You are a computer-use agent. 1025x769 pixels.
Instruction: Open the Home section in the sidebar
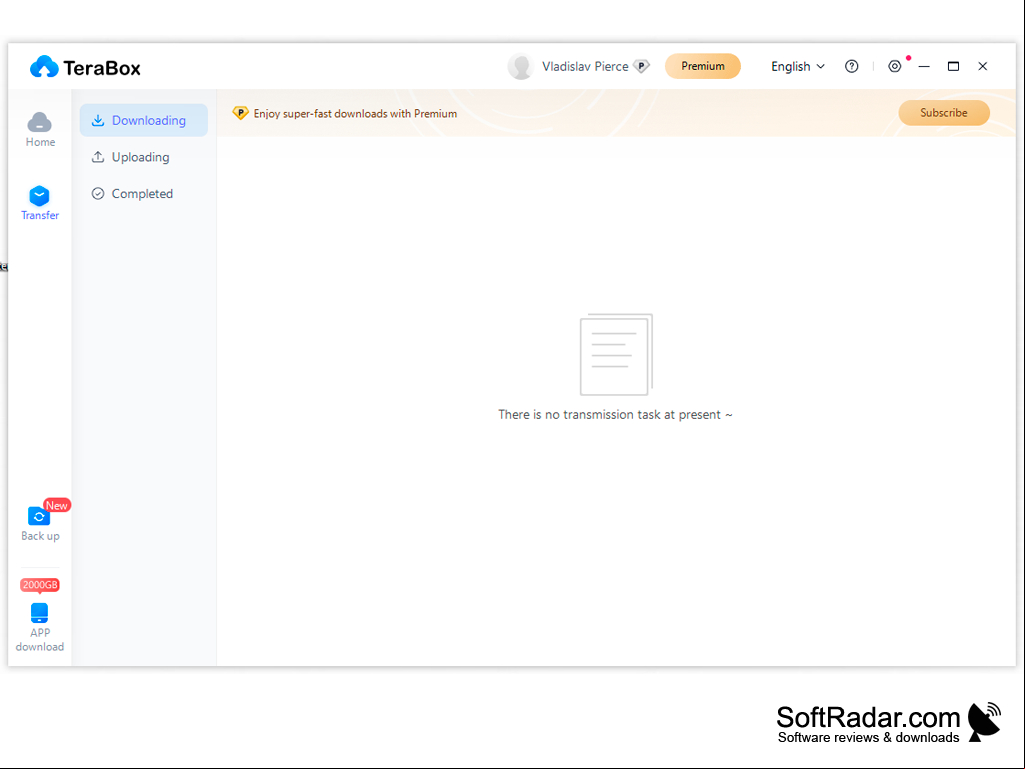pyautogui.click(x=40, y=129)
